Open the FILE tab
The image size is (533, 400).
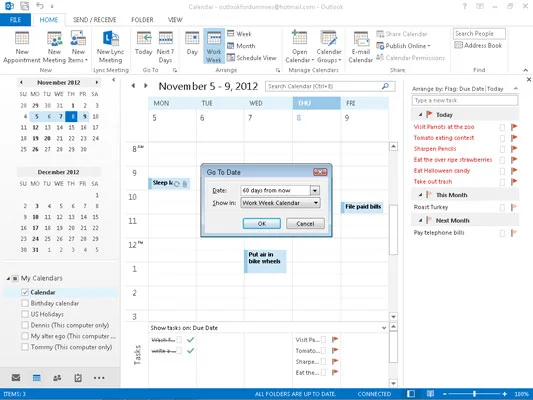(15, 20)
